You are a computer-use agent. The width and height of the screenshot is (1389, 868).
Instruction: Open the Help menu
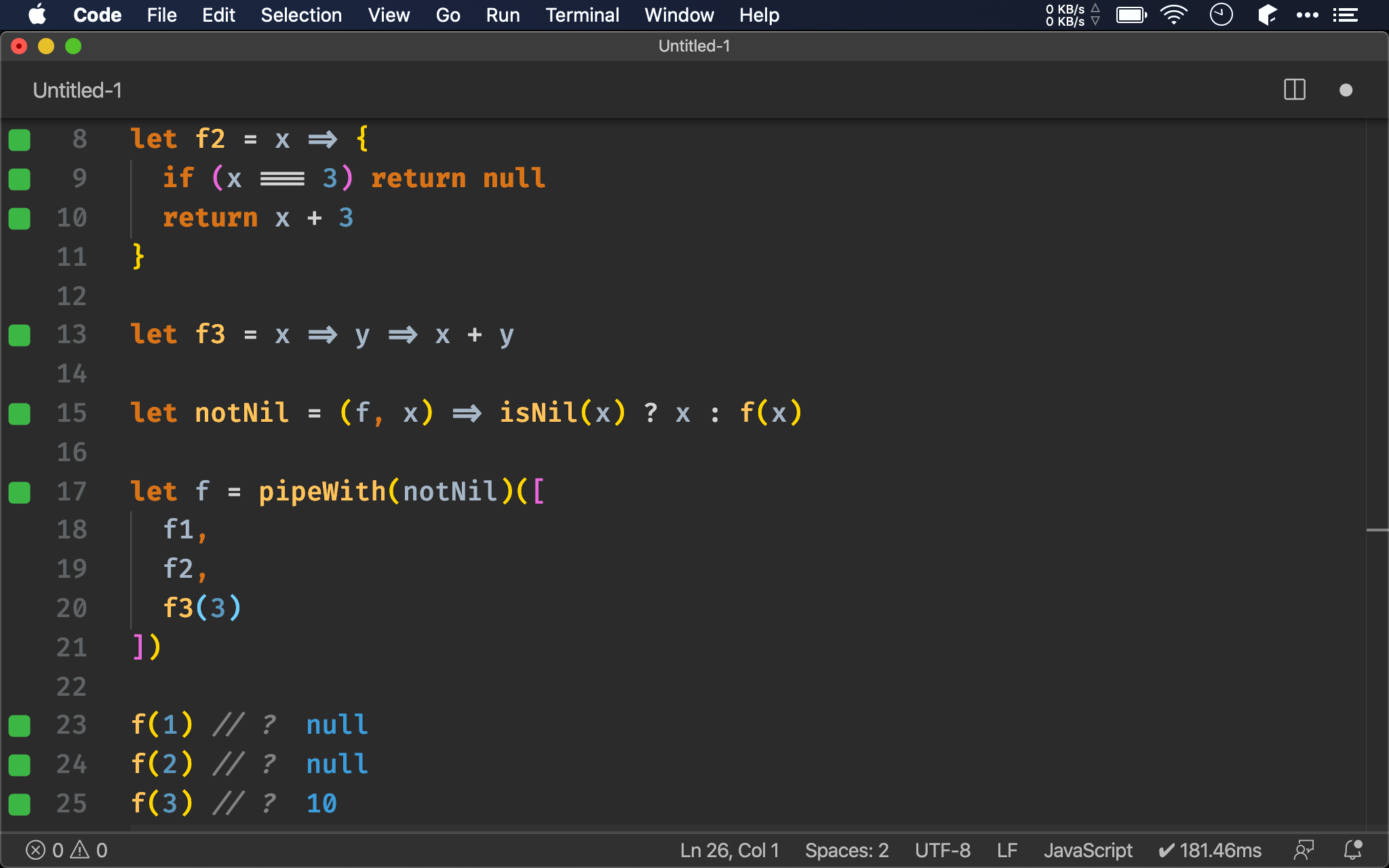click(759, 15)
